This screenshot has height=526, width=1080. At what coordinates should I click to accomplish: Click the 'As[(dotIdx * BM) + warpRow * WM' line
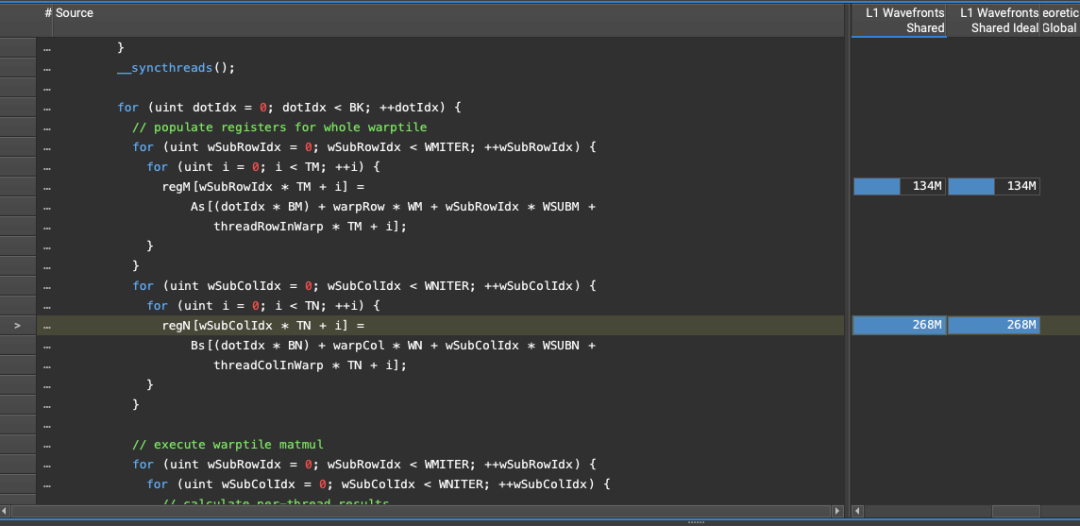[x=393, y=207]
